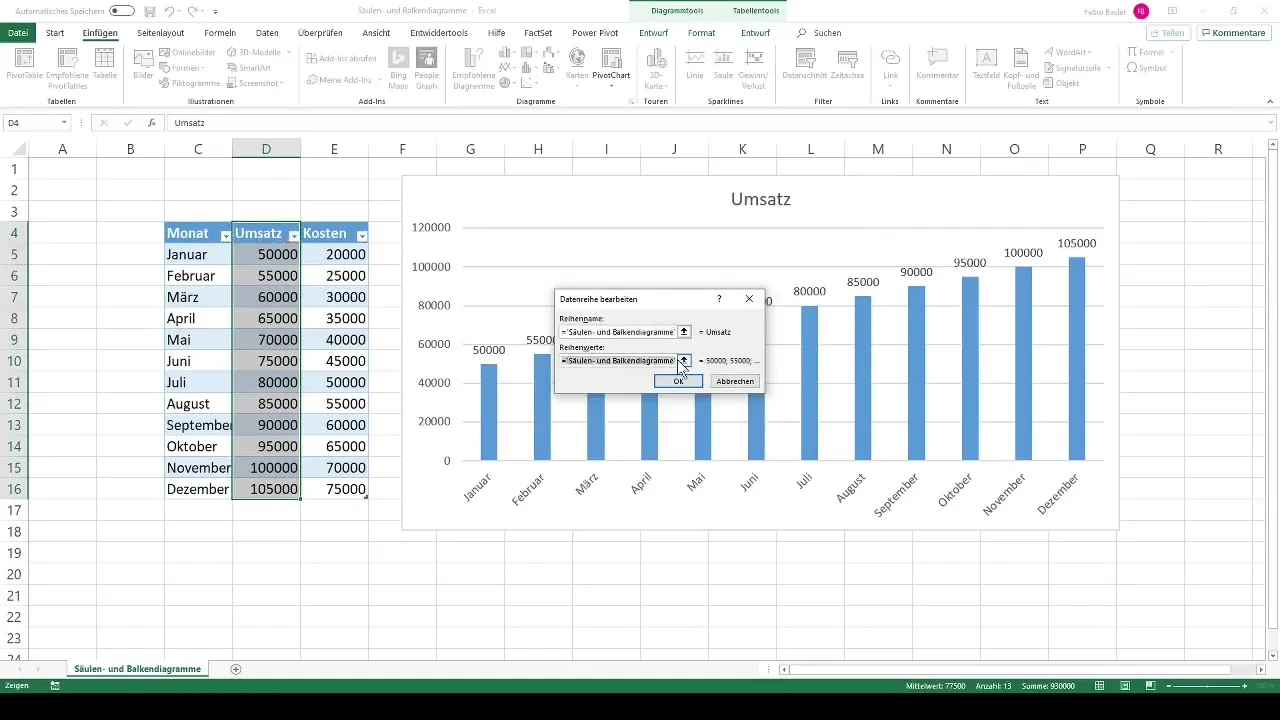
Task: Collapse Reihenname range selector in dialog
Action: (x=684, y=331)
